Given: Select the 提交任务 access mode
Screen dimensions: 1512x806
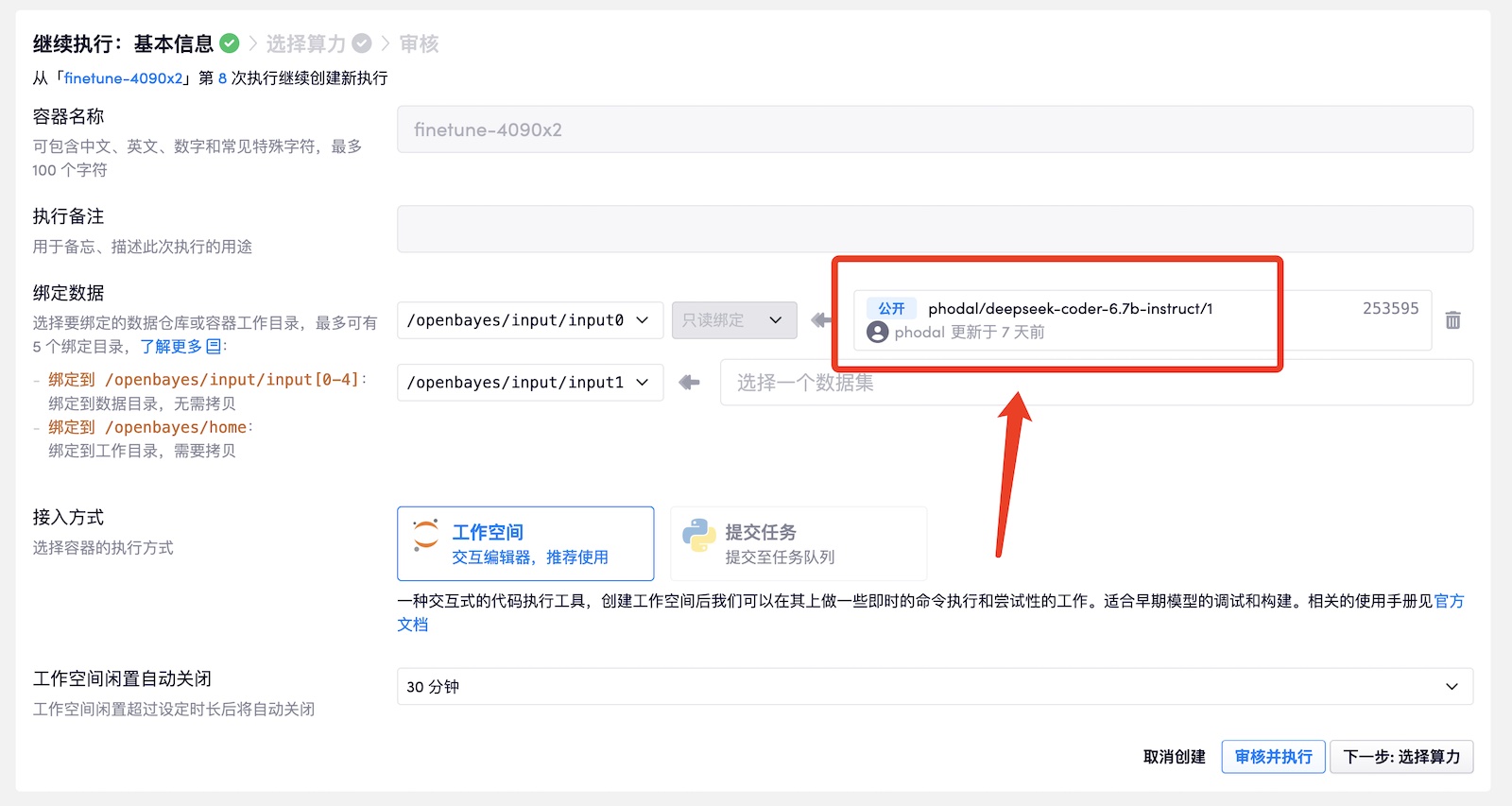Looking at the screenshot, I should (799, 543).
